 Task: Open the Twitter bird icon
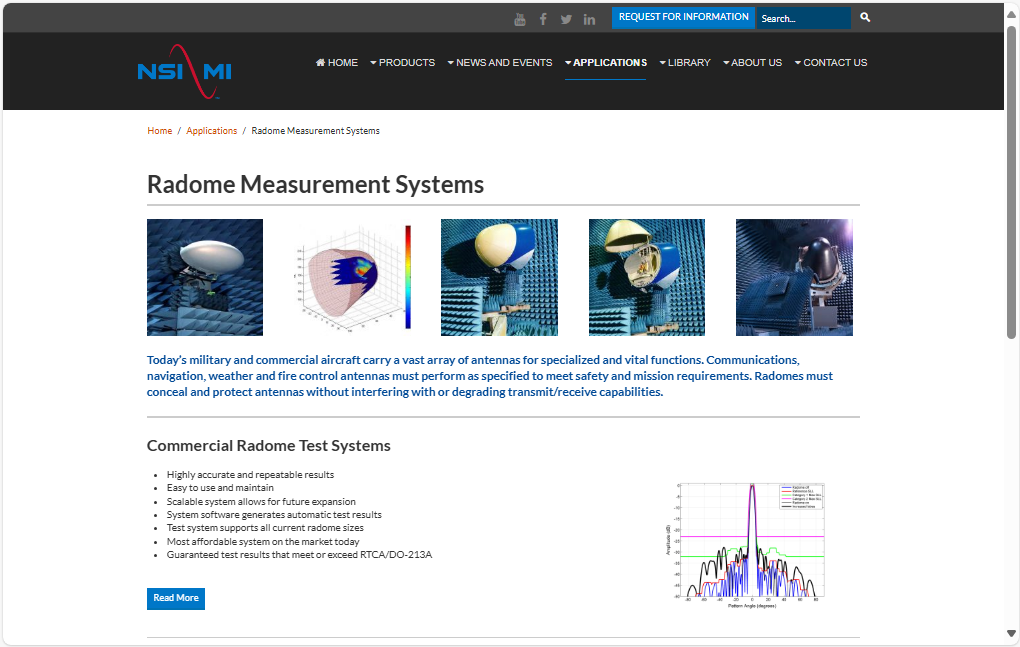point(566,19)
